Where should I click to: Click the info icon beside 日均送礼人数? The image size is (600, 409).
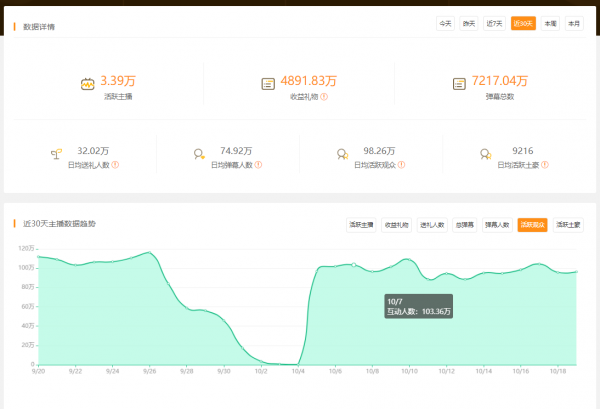(115, 164)
